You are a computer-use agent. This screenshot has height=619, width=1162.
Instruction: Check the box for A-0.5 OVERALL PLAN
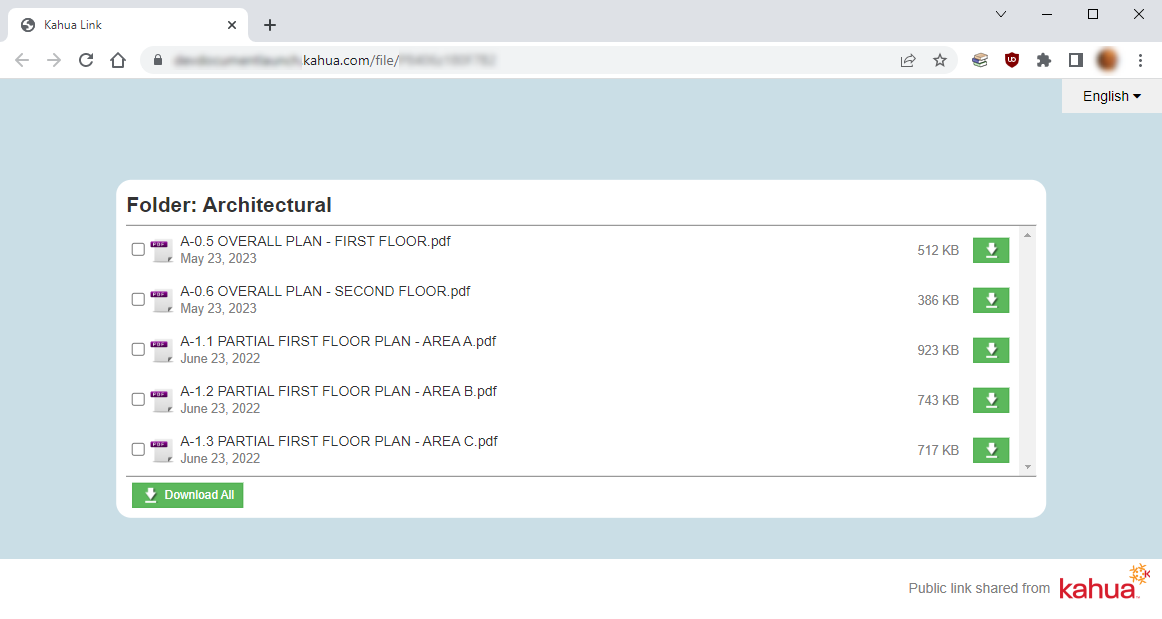138,250
